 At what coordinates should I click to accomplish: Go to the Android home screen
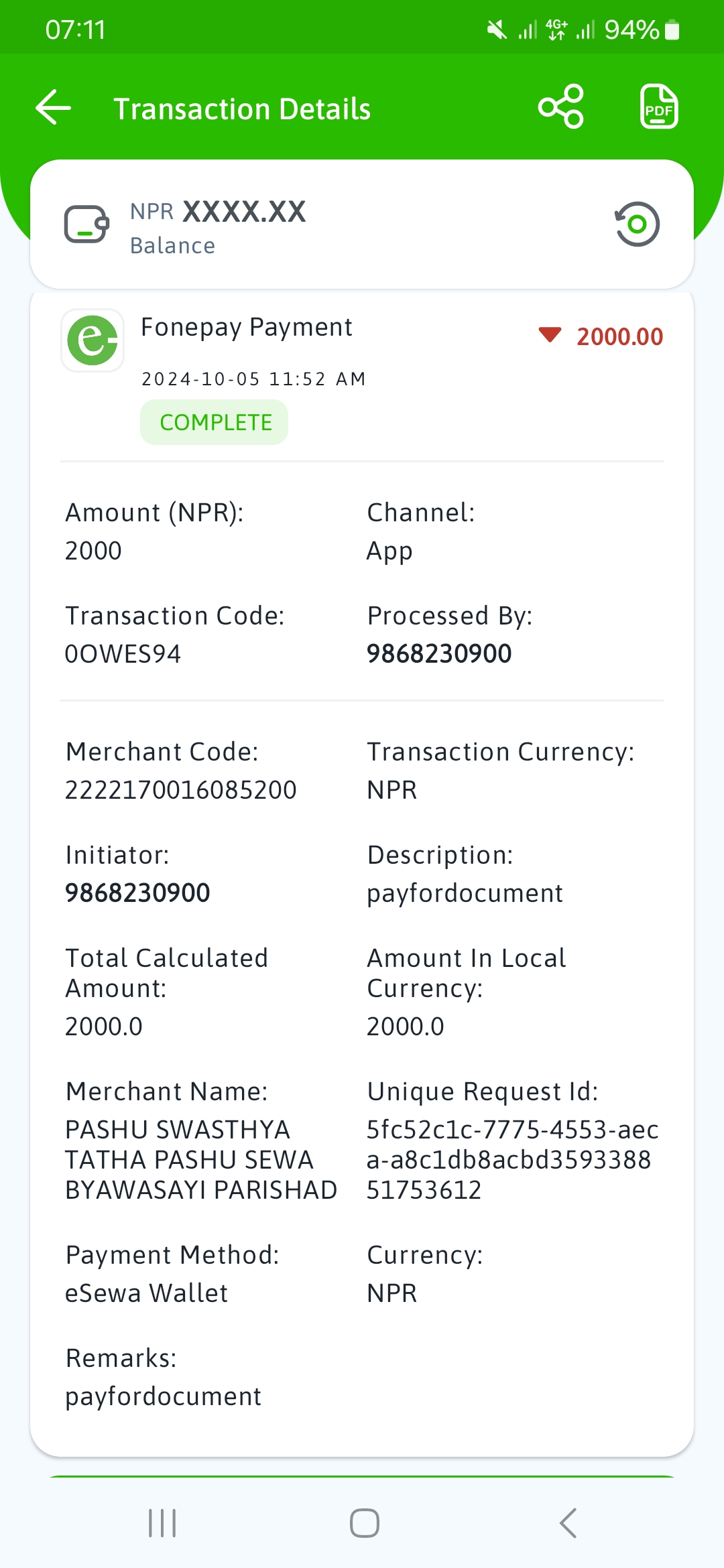(364, 1523)
